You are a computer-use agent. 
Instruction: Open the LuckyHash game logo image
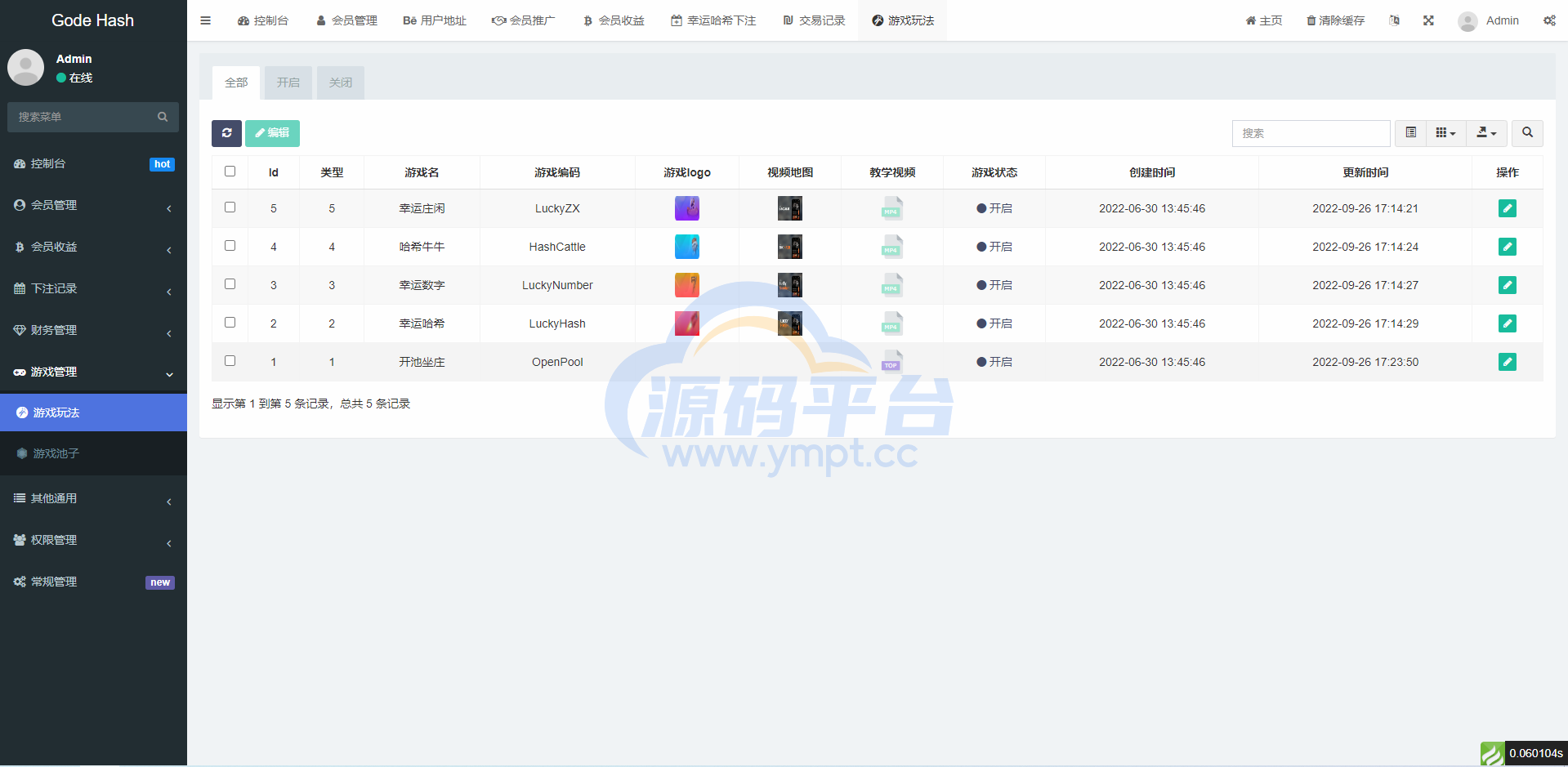pyautogui.click(x=687, y=323)
